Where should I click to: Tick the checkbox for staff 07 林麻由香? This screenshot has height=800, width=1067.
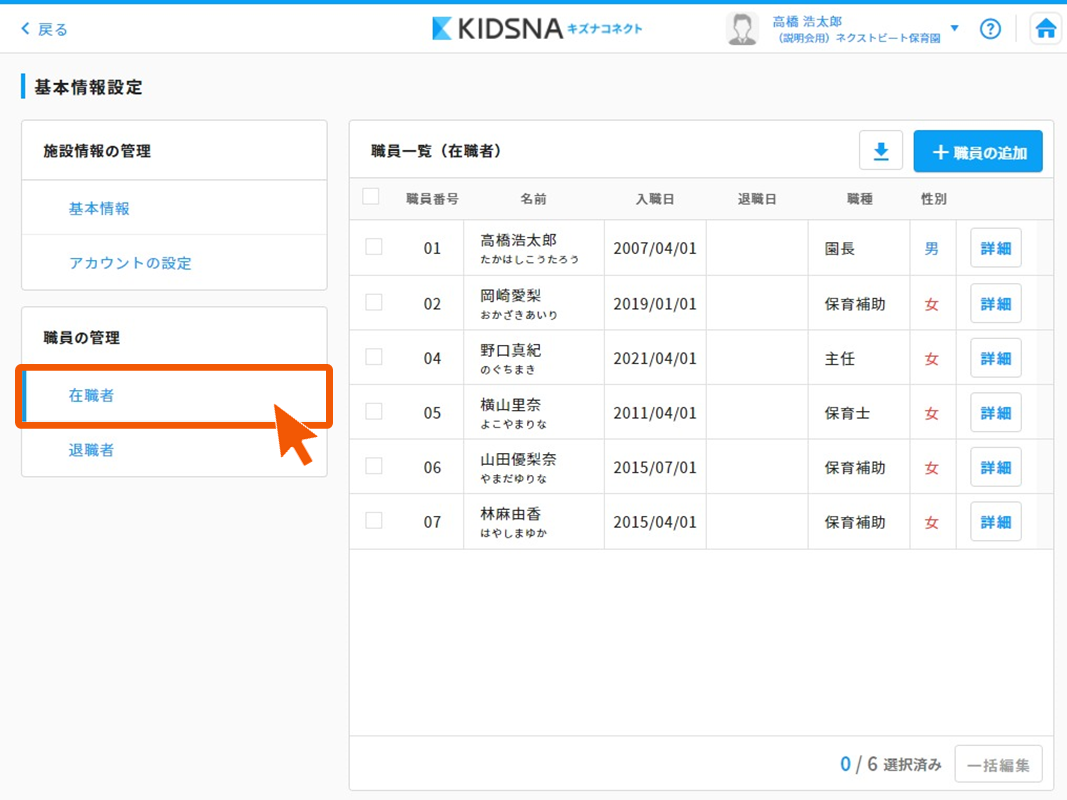click(x=374, y=521)
